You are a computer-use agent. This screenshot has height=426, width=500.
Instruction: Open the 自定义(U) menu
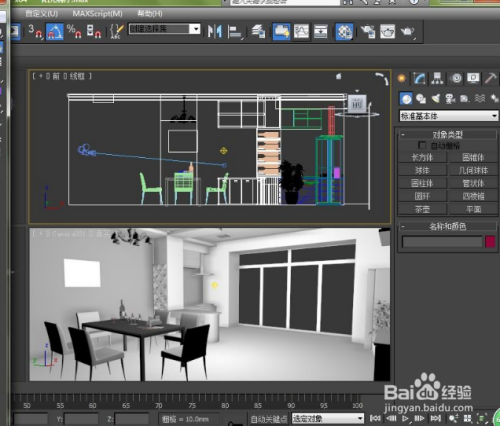(x=42, y=14)
